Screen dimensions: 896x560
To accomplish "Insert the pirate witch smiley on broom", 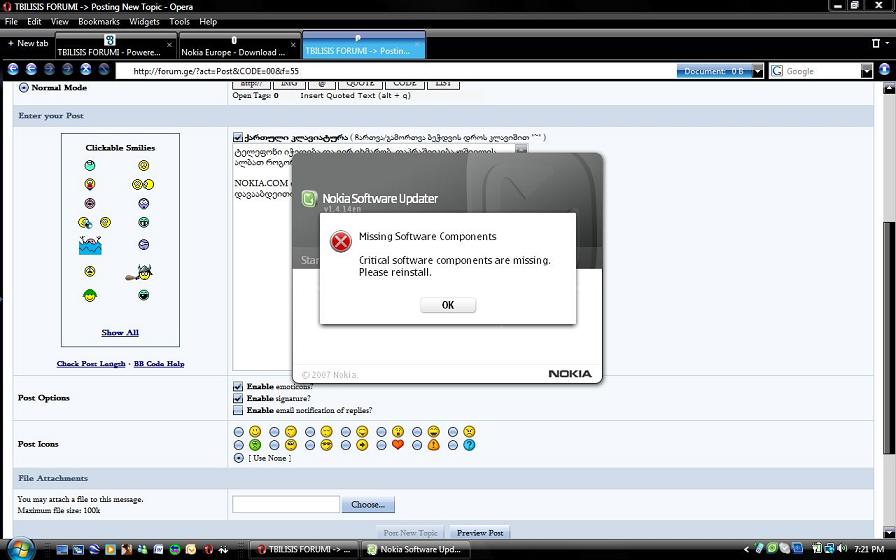I will (140, 273).
